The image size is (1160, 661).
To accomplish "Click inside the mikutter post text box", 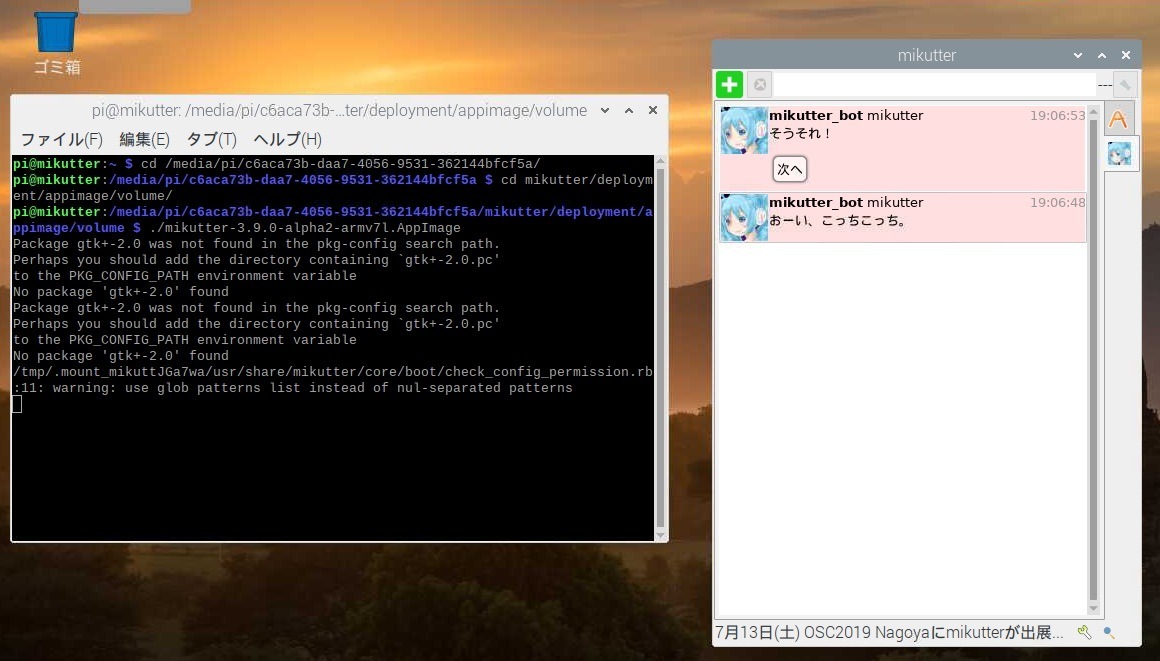I will tap(934, 84).
